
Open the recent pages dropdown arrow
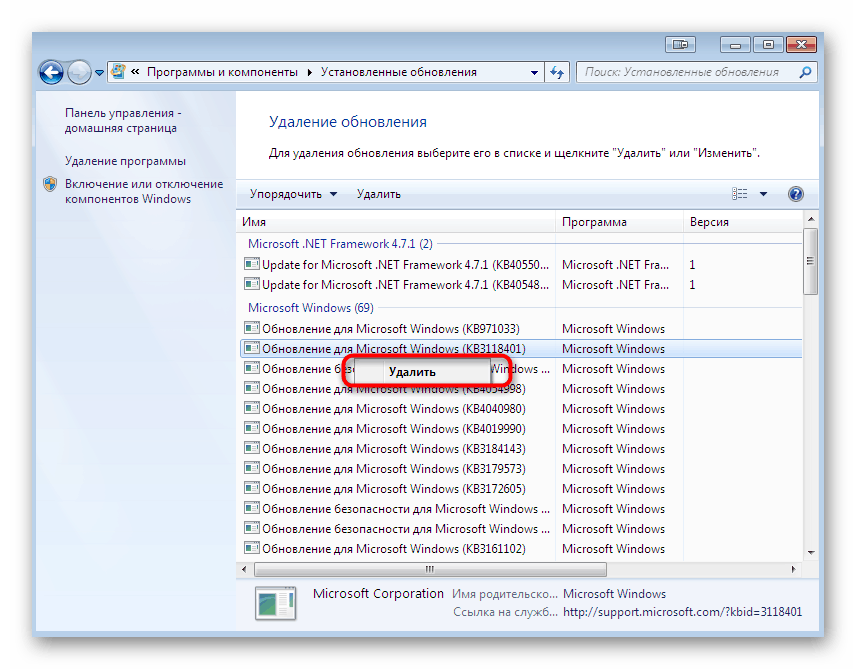(x=99, y=73)
